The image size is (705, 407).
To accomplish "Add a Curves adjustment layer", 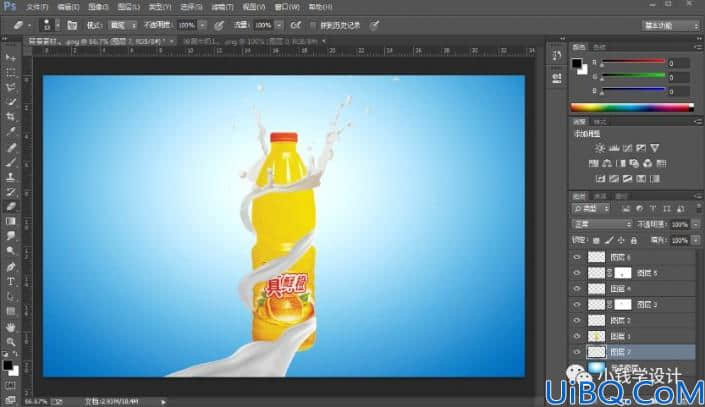I will tap(628, 148).
